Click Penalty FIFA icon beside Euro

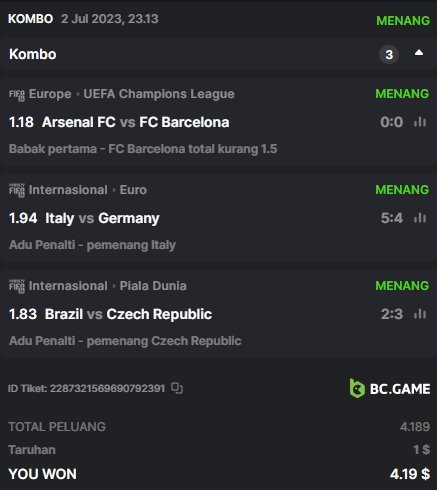click(x=17, y=190)
